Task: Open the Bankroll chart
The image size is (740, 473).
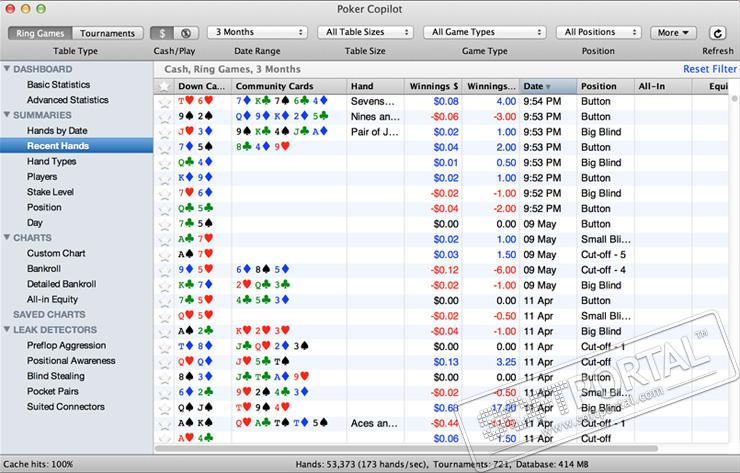Action: (44, 269)
